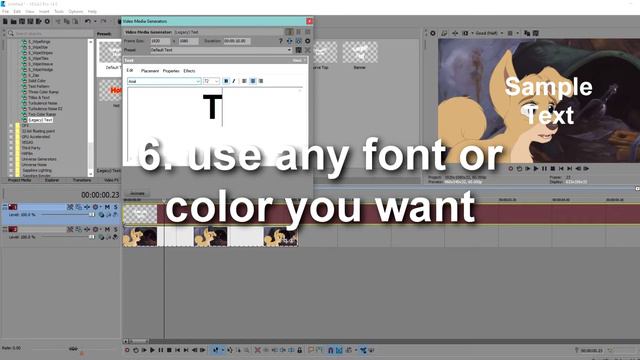Open the Undo history dropdown arrow
640x360 pixels.
tap(95, 21)
